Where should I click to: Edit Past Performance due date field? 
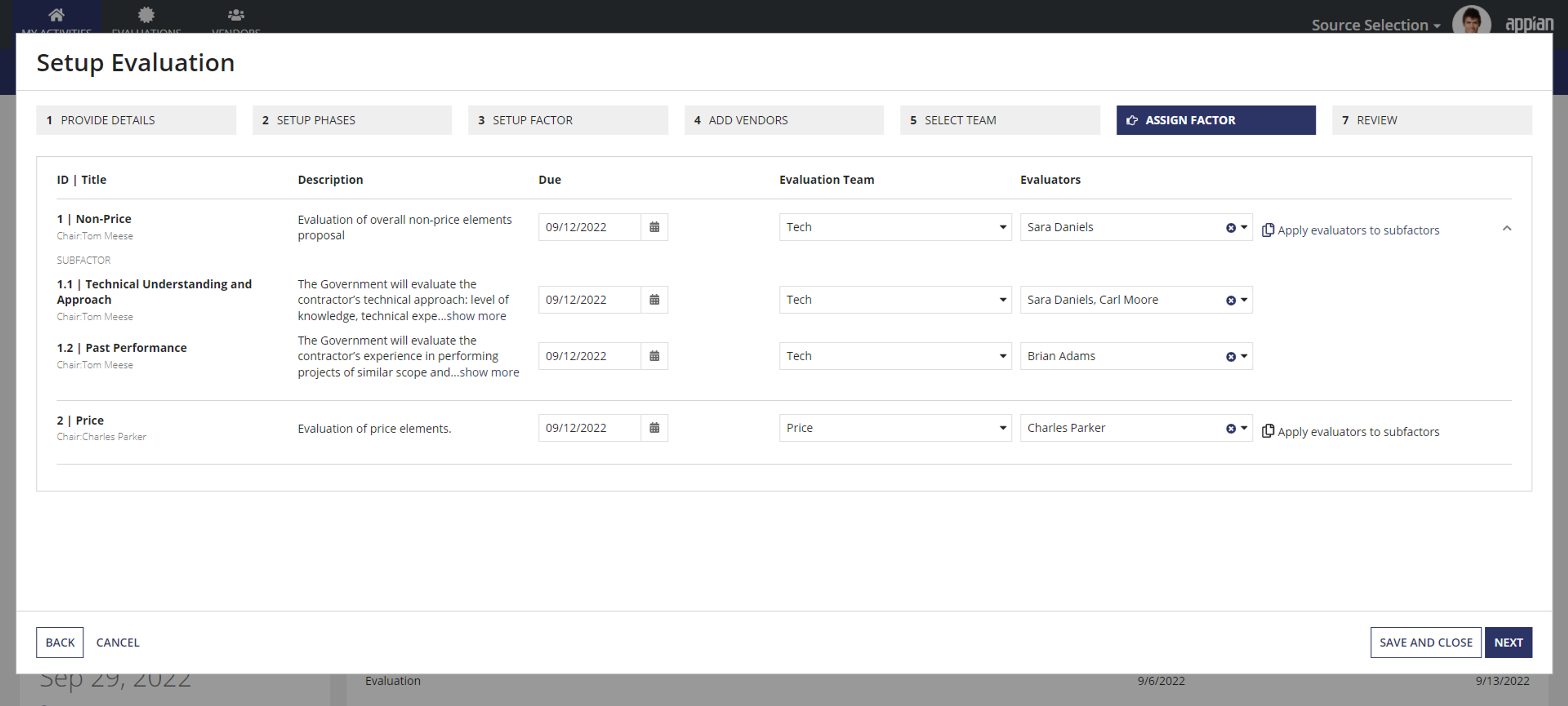pos(590,356)
